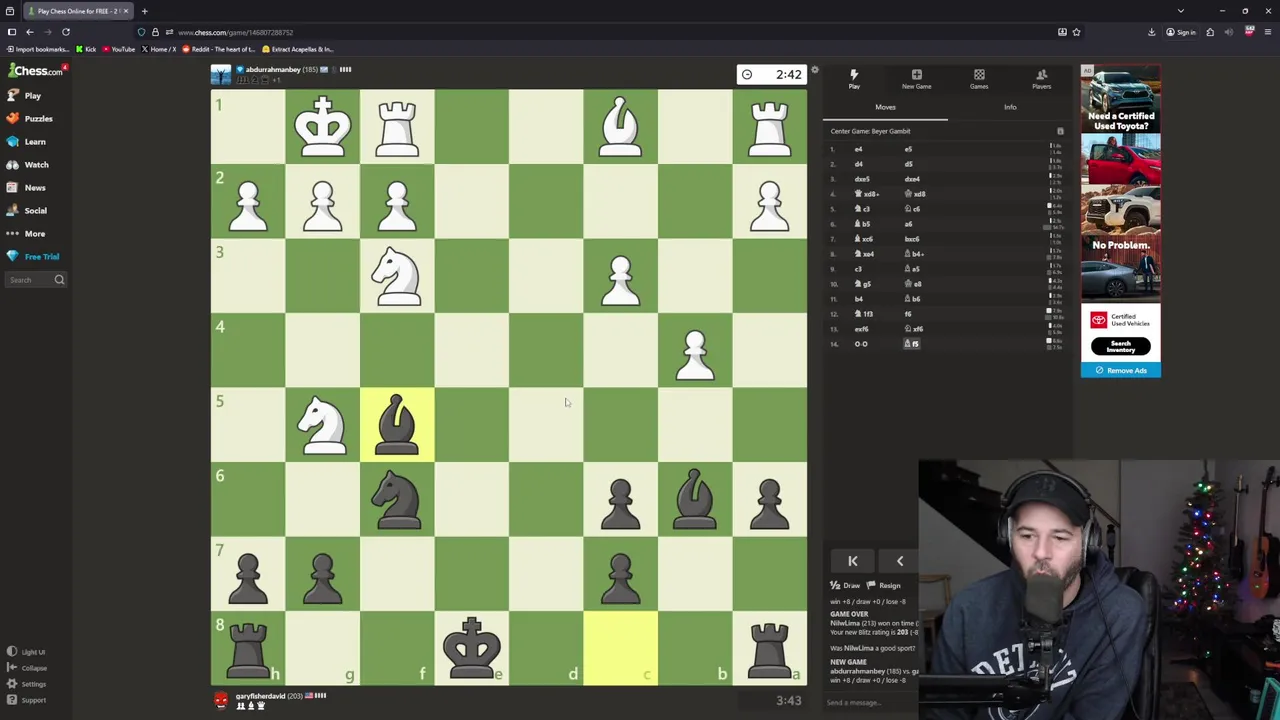Click the black knight on f6
This screenshot has width=1280, height=720.
(397, 499)
